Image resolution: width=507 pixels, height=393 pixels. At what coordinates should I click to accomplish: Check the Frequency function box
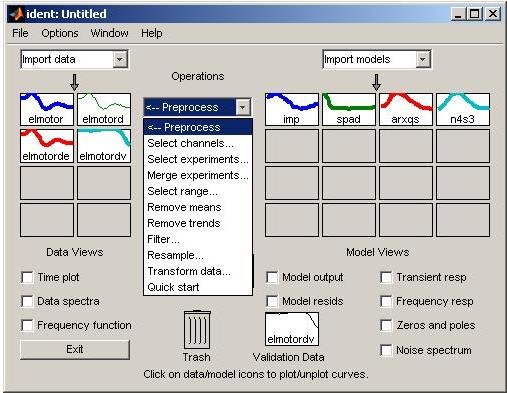pos(27,325)
